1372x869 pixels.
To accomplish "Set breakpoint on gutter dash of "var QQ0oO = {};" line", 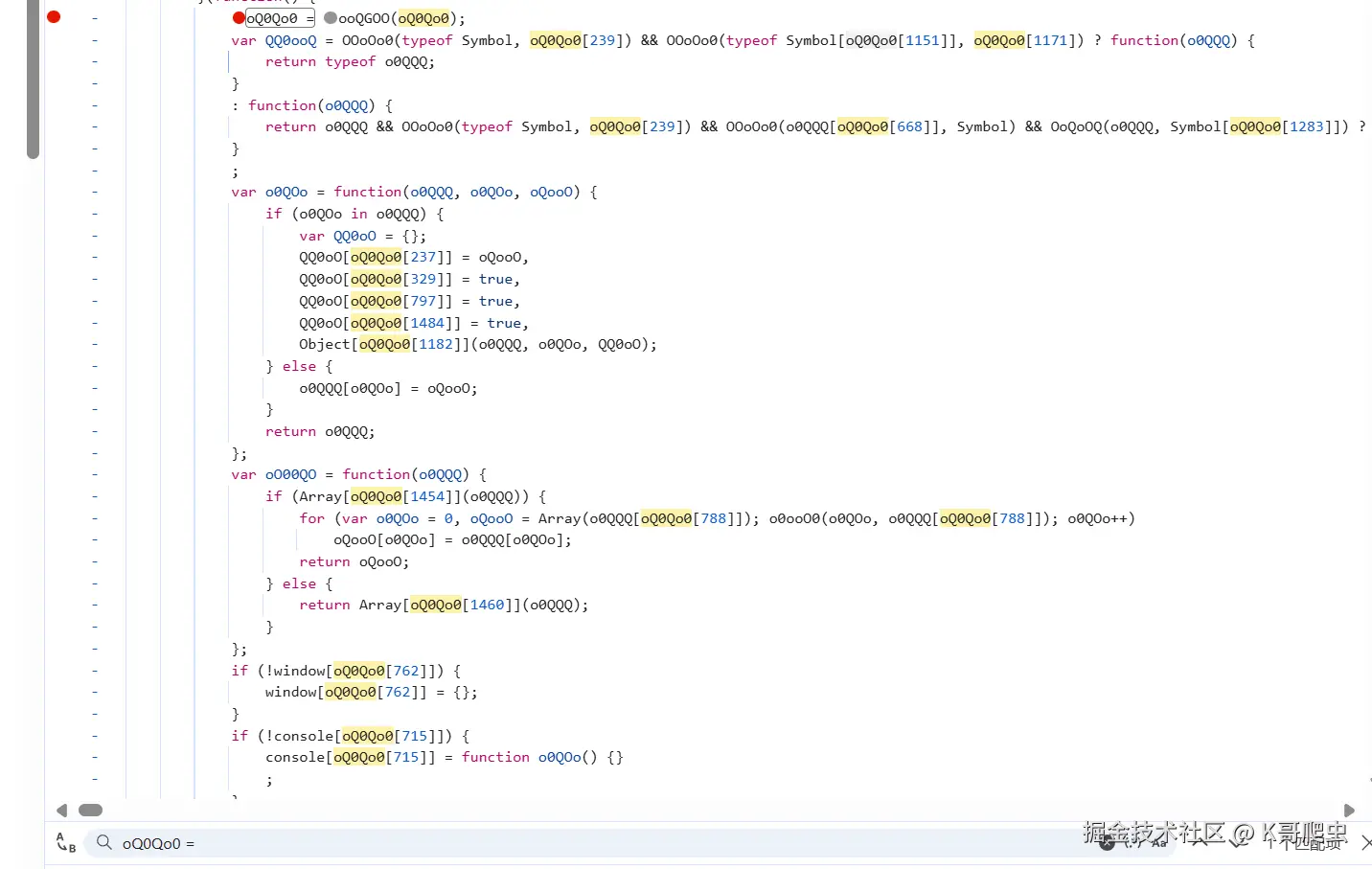I will click(95, 236).
